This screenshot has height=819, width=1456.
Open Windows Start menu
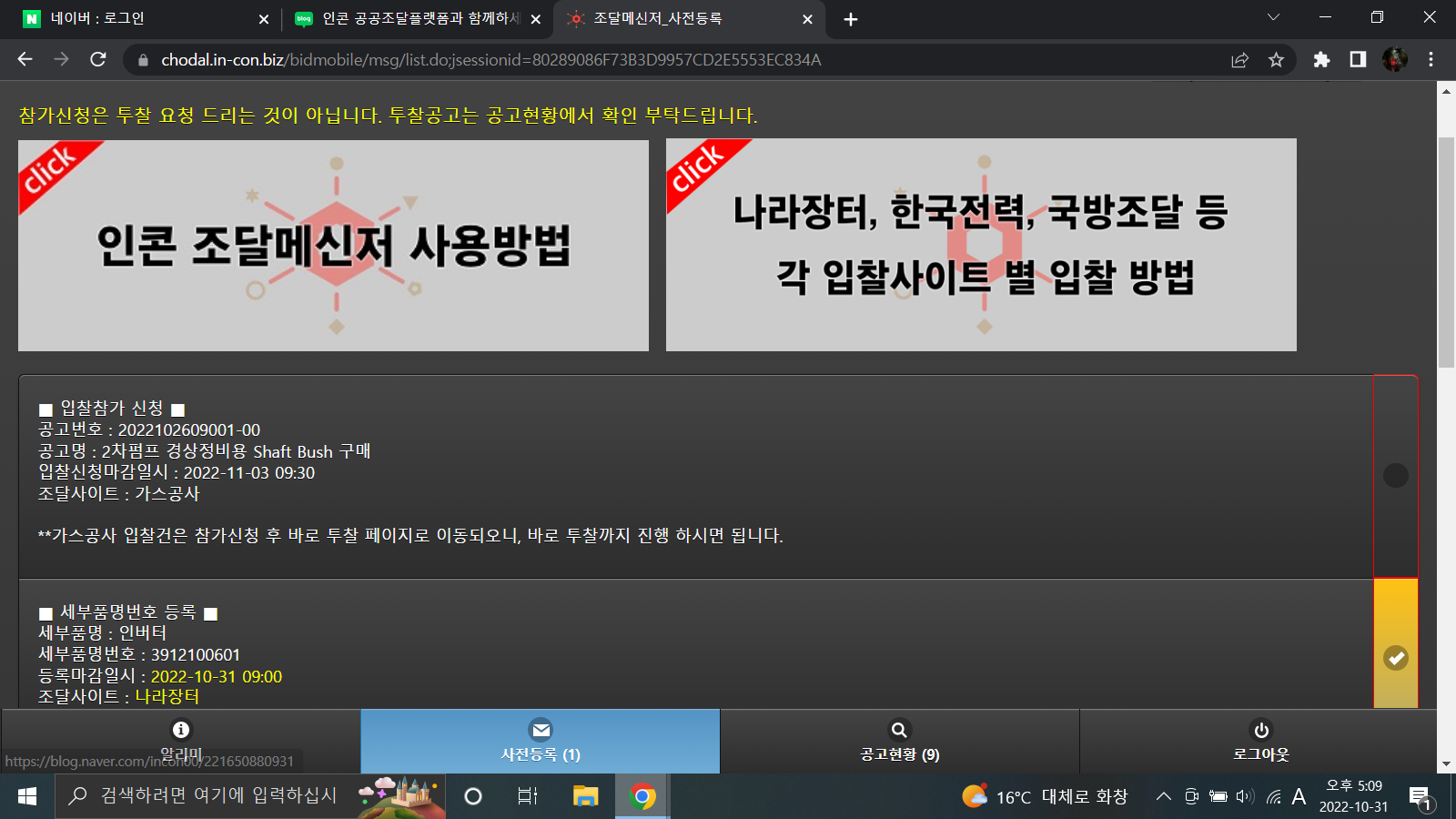click(27, 796)
